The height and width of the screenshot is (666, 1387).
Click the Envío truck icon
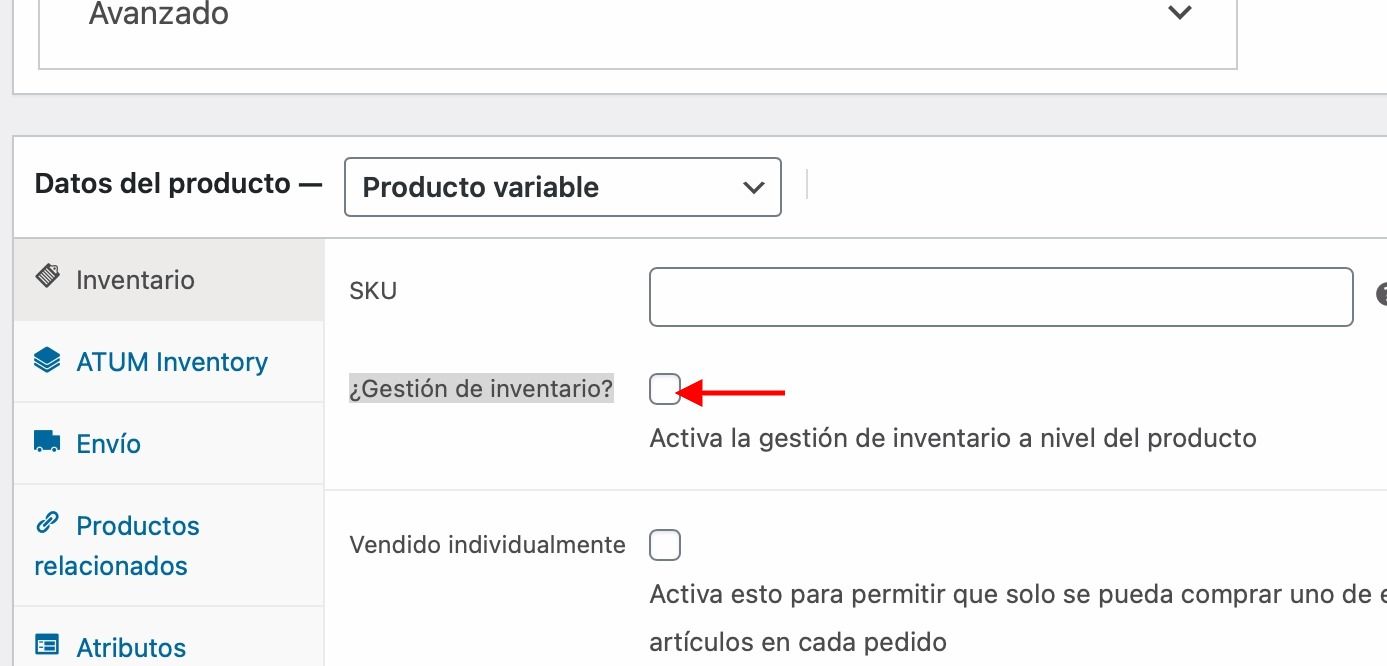[x=47, y=441]
